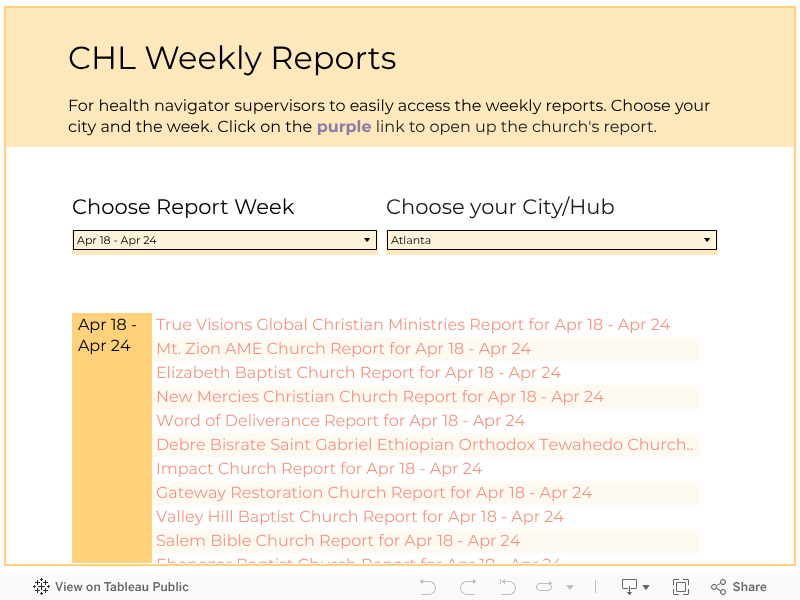Open True Visions Global Christian Ministries report
This screenshot has width=800, height=600.
[x=412, y=325]
